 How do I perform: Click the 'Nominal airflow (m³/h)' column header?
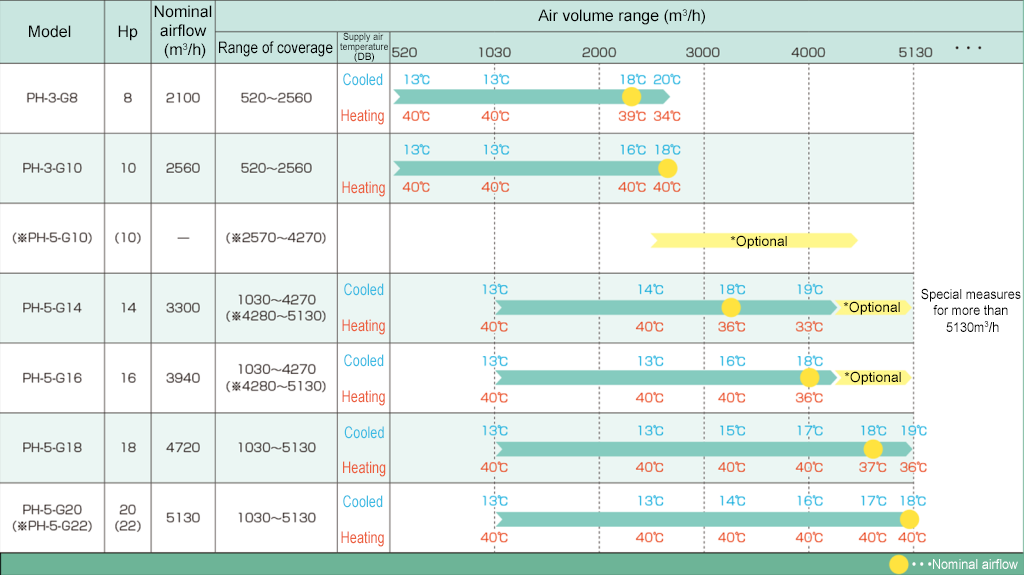pos(182,31)
